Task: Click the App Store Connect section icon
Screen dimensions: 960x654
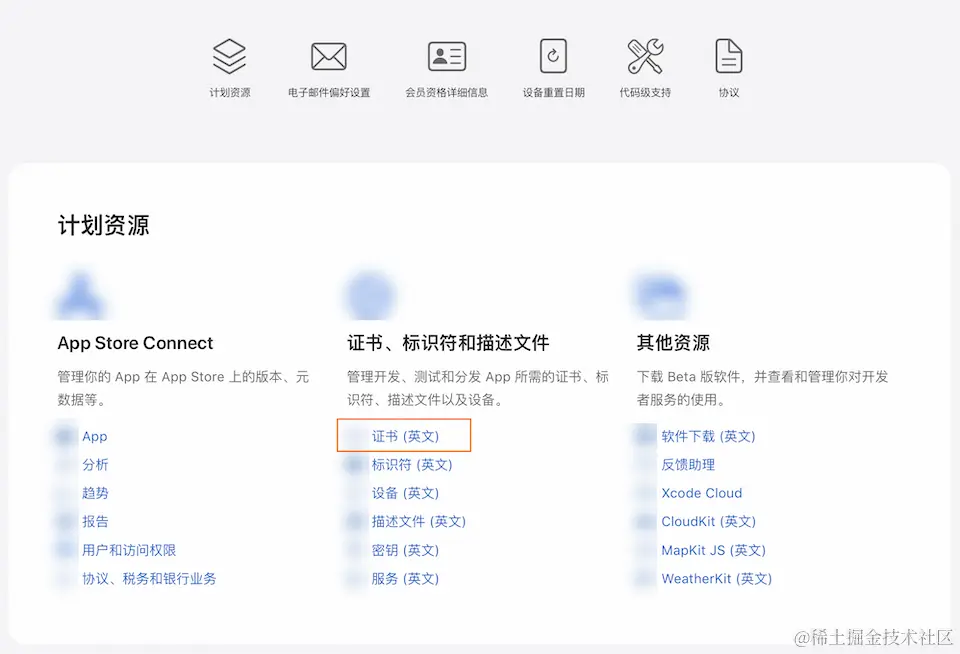Action: point(81,292)
